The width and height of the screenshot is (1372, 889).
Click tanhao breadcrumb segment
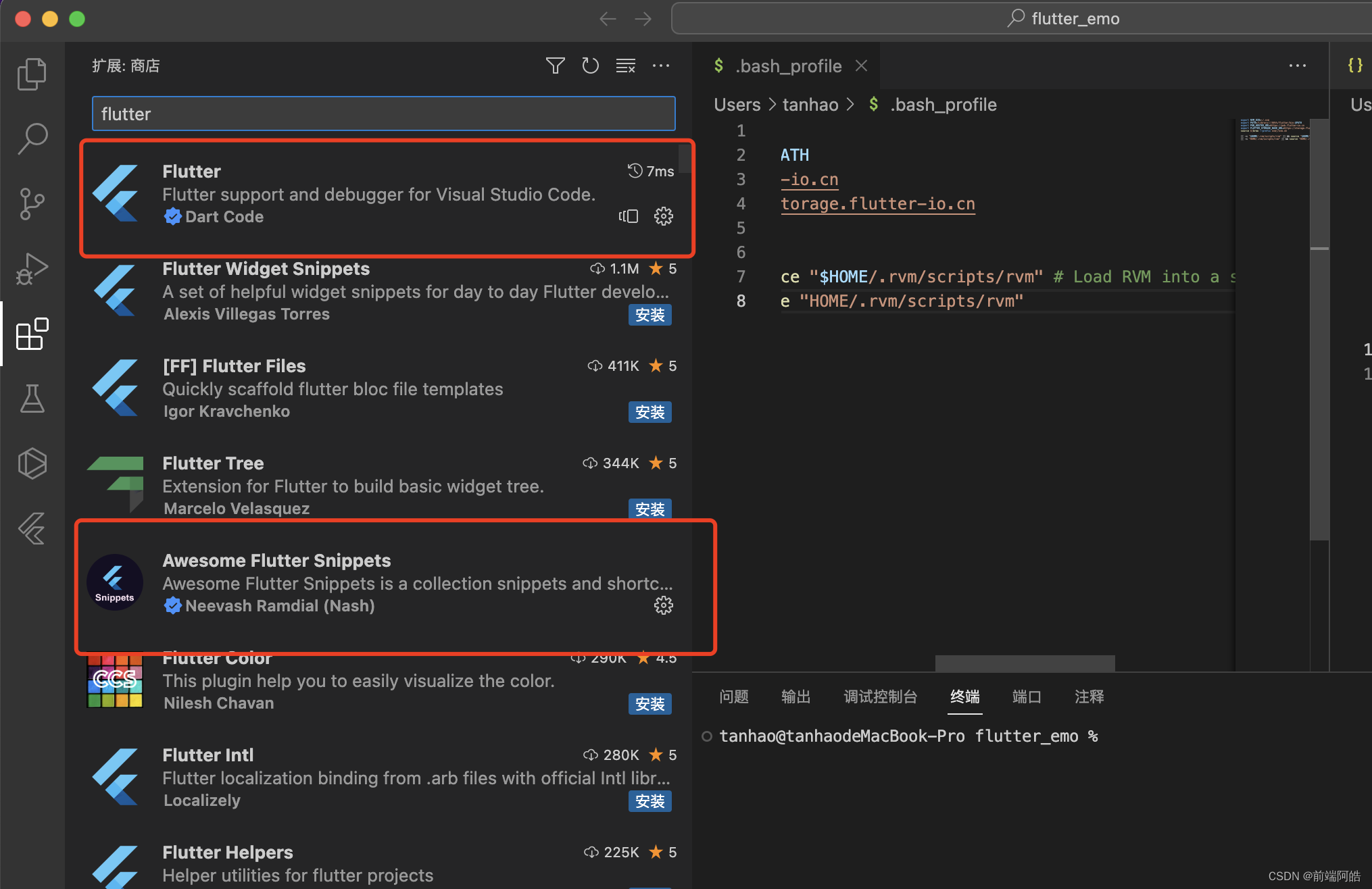click(810, 105)
